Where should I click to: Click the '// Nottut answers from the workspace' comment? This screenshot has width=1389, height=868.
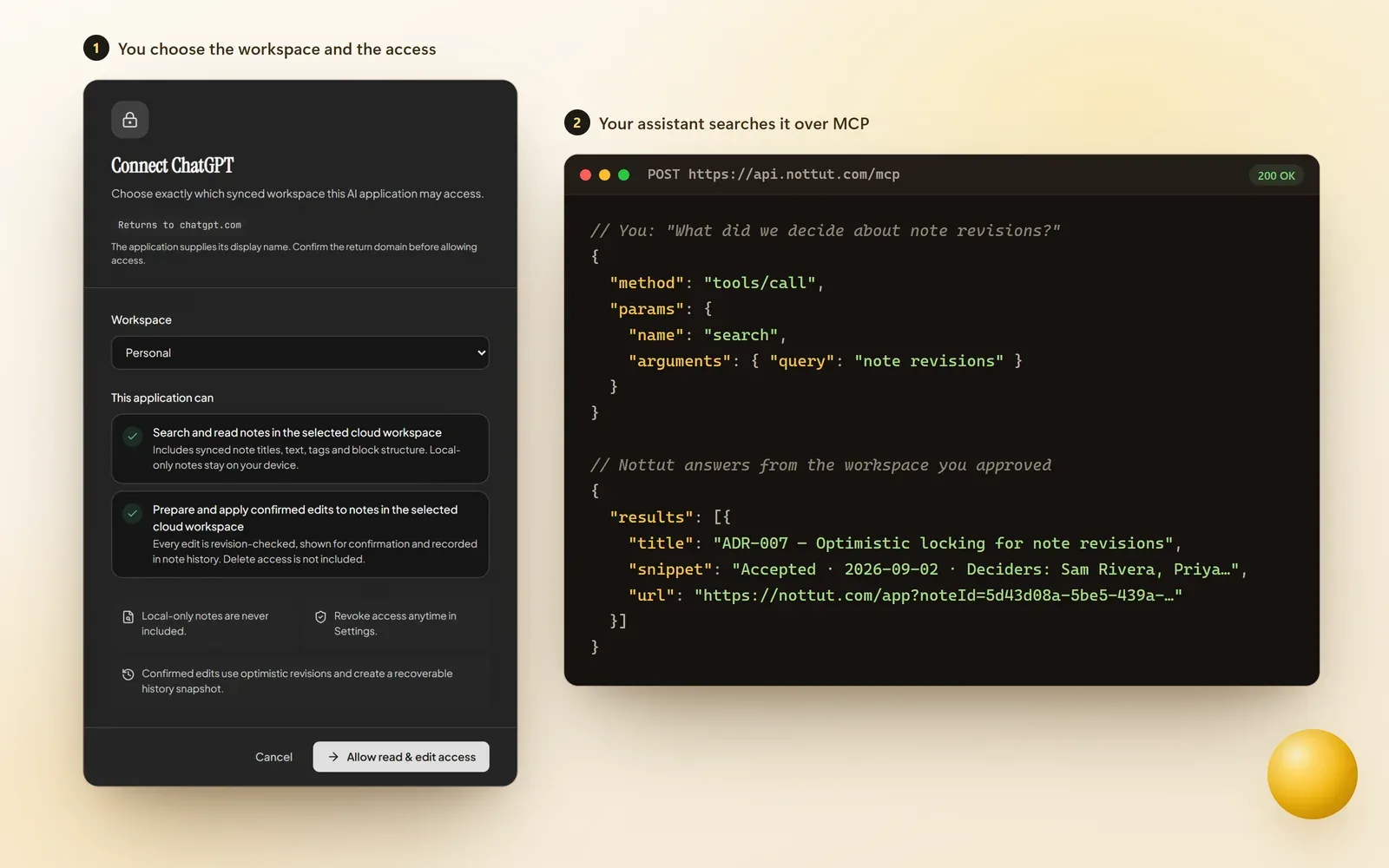click(820, 465)
